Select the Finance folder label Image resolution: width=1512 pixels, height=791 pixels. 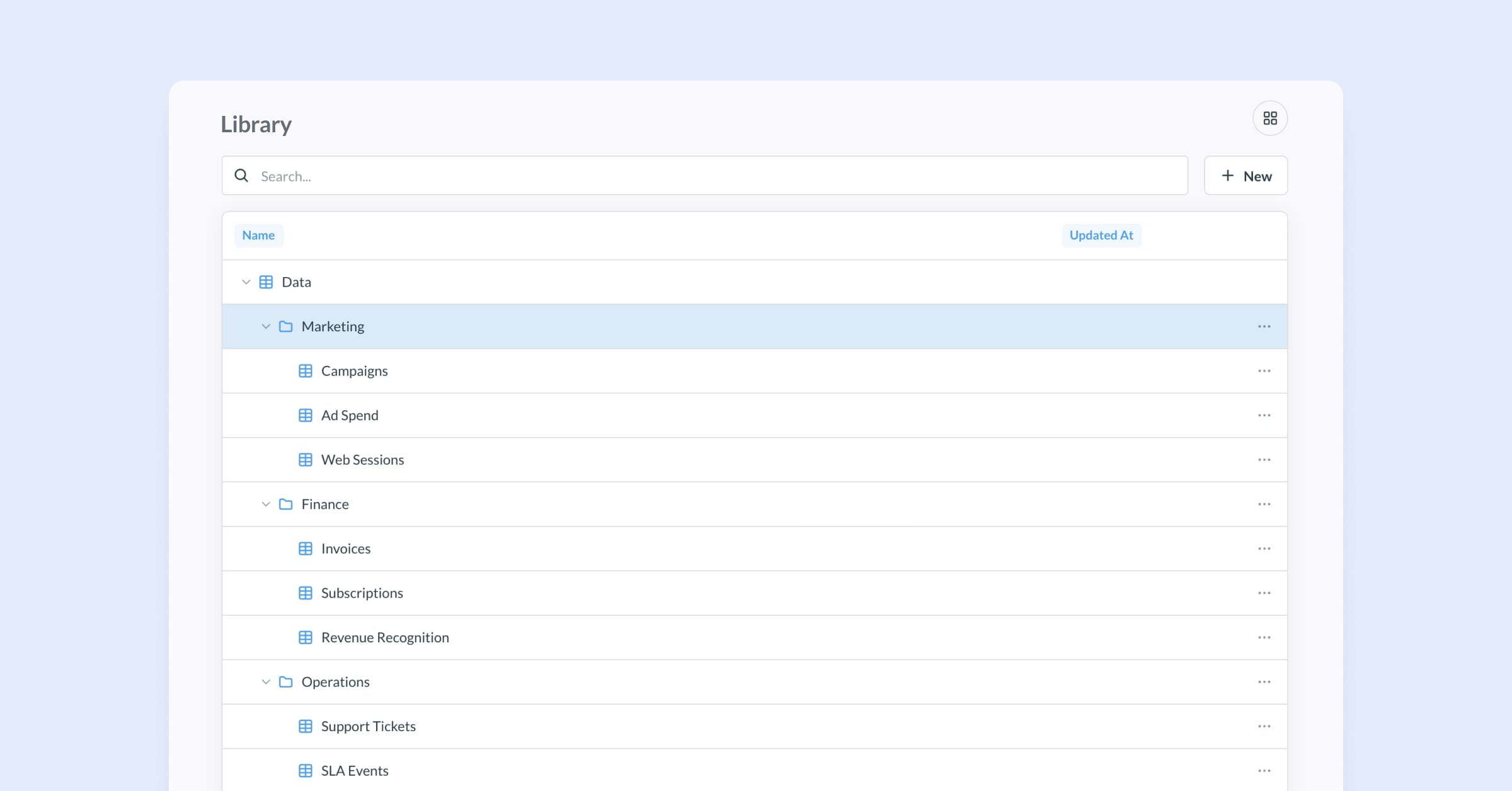[x=325, y=504]
